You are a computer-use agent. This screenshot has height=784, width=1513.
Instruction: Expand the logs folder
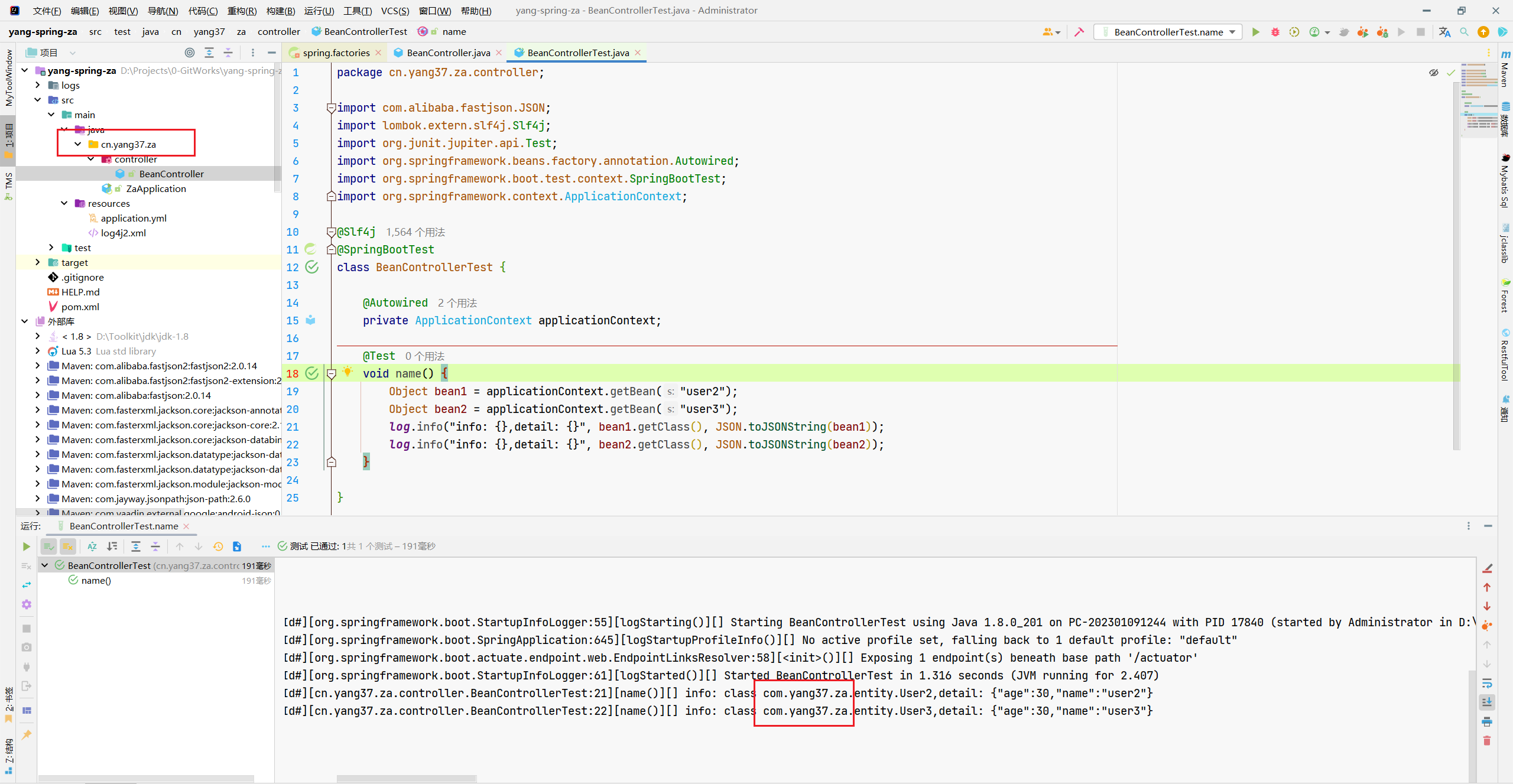pyautogui.click(x=38, y=85)
